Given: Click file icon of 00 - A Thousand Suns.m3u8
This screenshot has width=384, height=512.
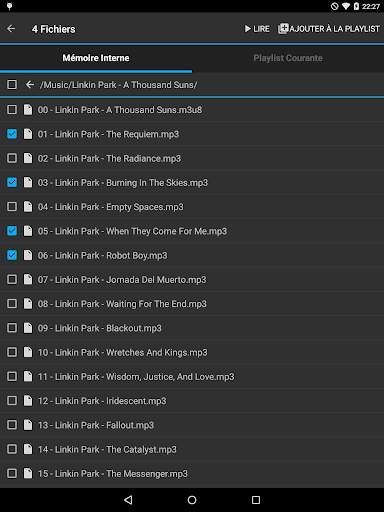Looking at the screenshot, I should (28, 110).
